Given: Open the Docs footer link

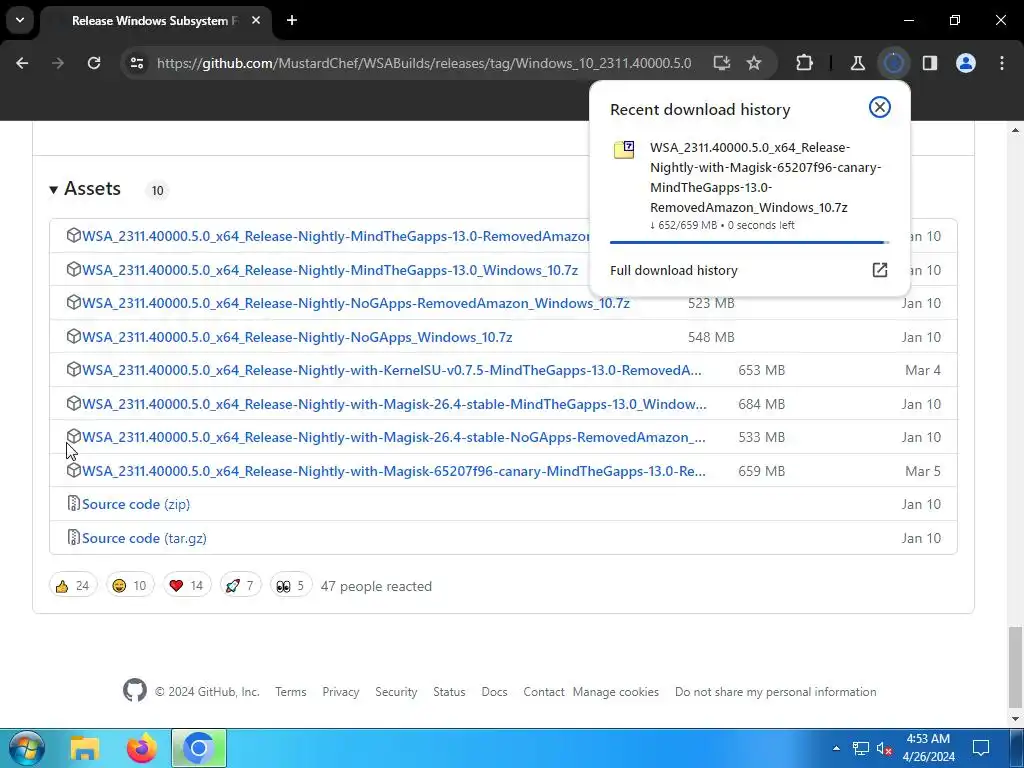Looking at the screenshot, I should (494, 692).
